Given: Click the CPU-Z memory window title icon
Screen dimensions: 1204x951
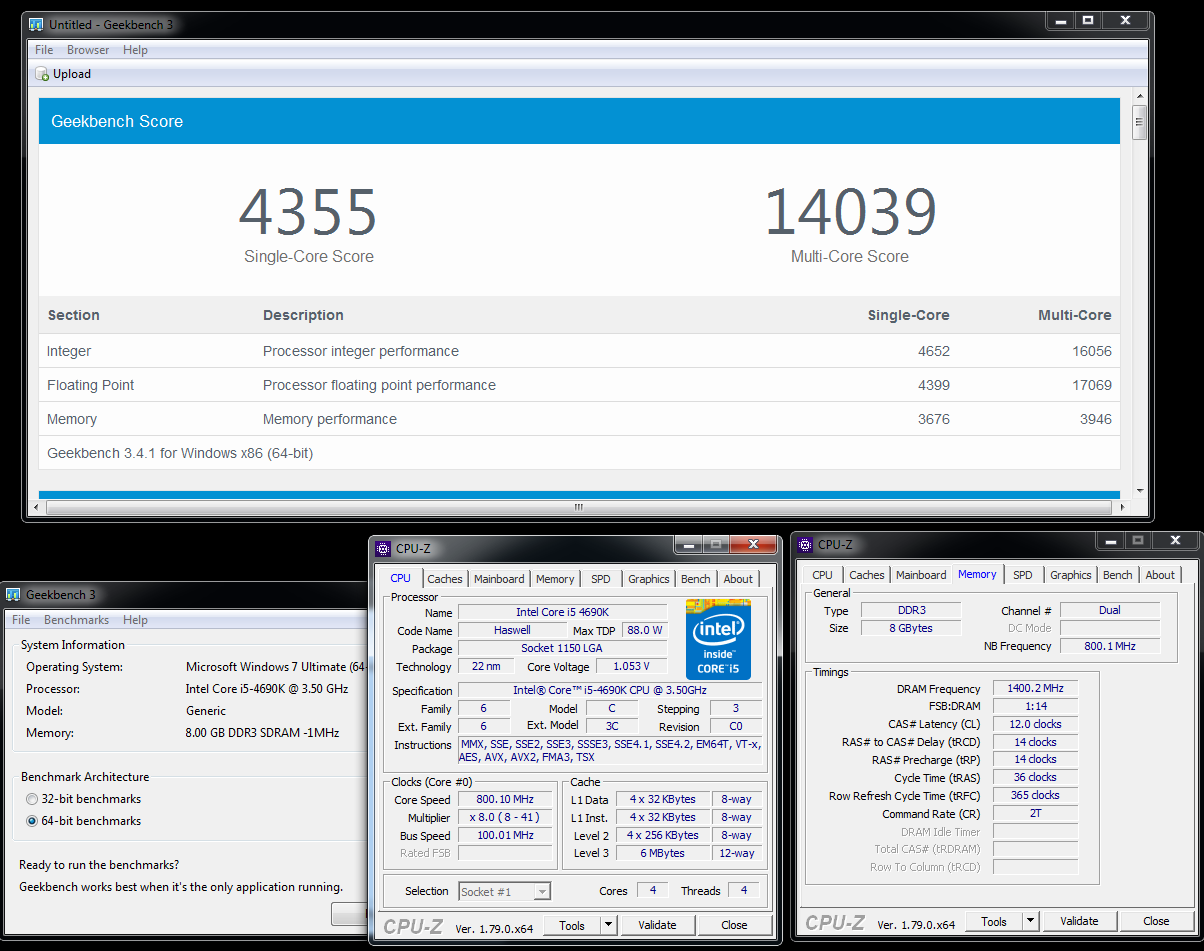Looking at the screenshot, I should pyautogui.click(x=805, y=544).
